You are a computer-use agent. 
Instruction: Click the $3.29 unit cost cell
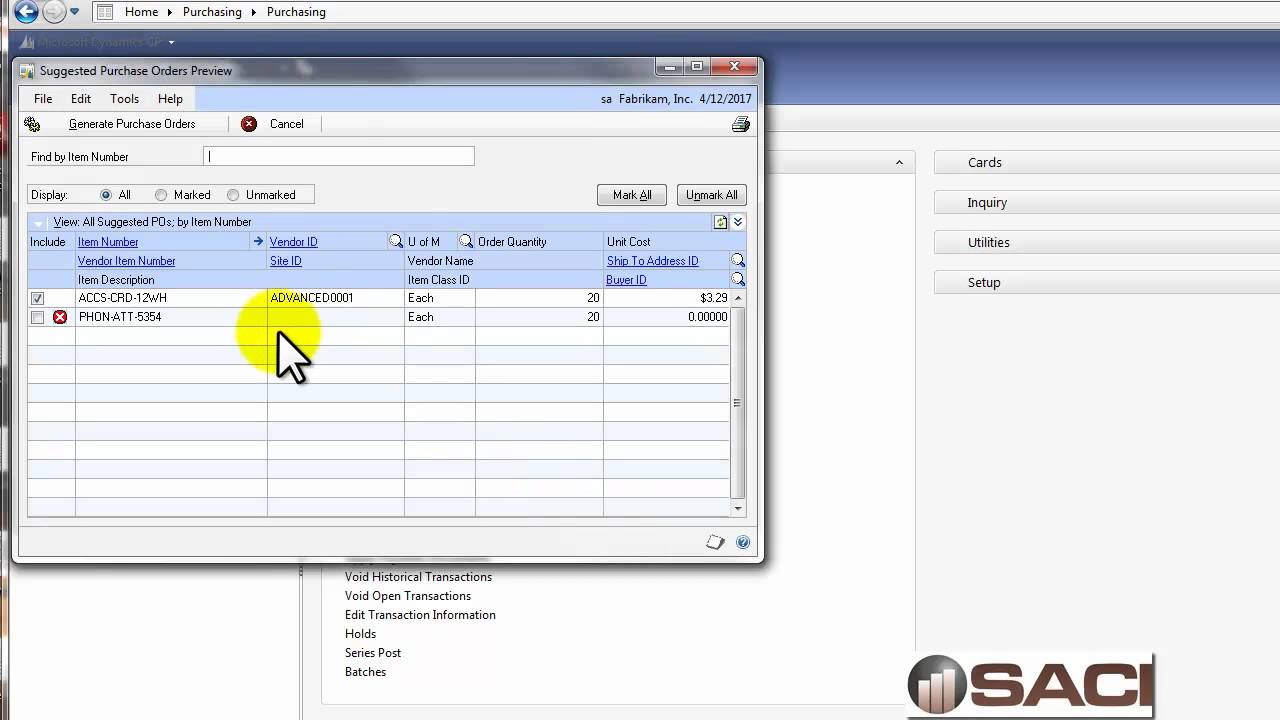[x=667, y=298]
